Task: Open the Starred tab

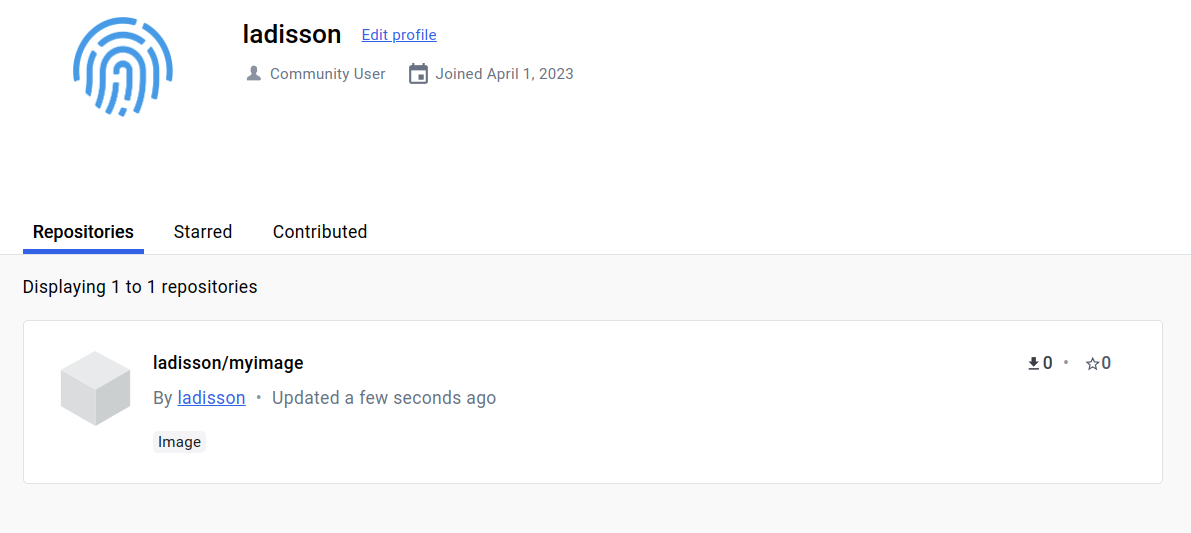Action: tap(203, 232)
